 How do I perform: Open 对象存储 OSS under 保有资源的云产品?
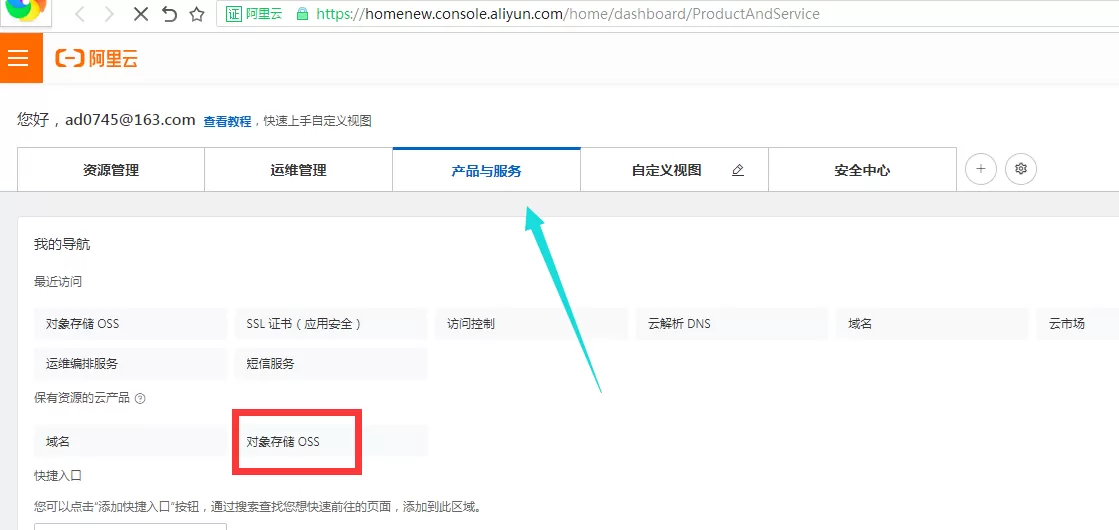[x=331, y=441]
